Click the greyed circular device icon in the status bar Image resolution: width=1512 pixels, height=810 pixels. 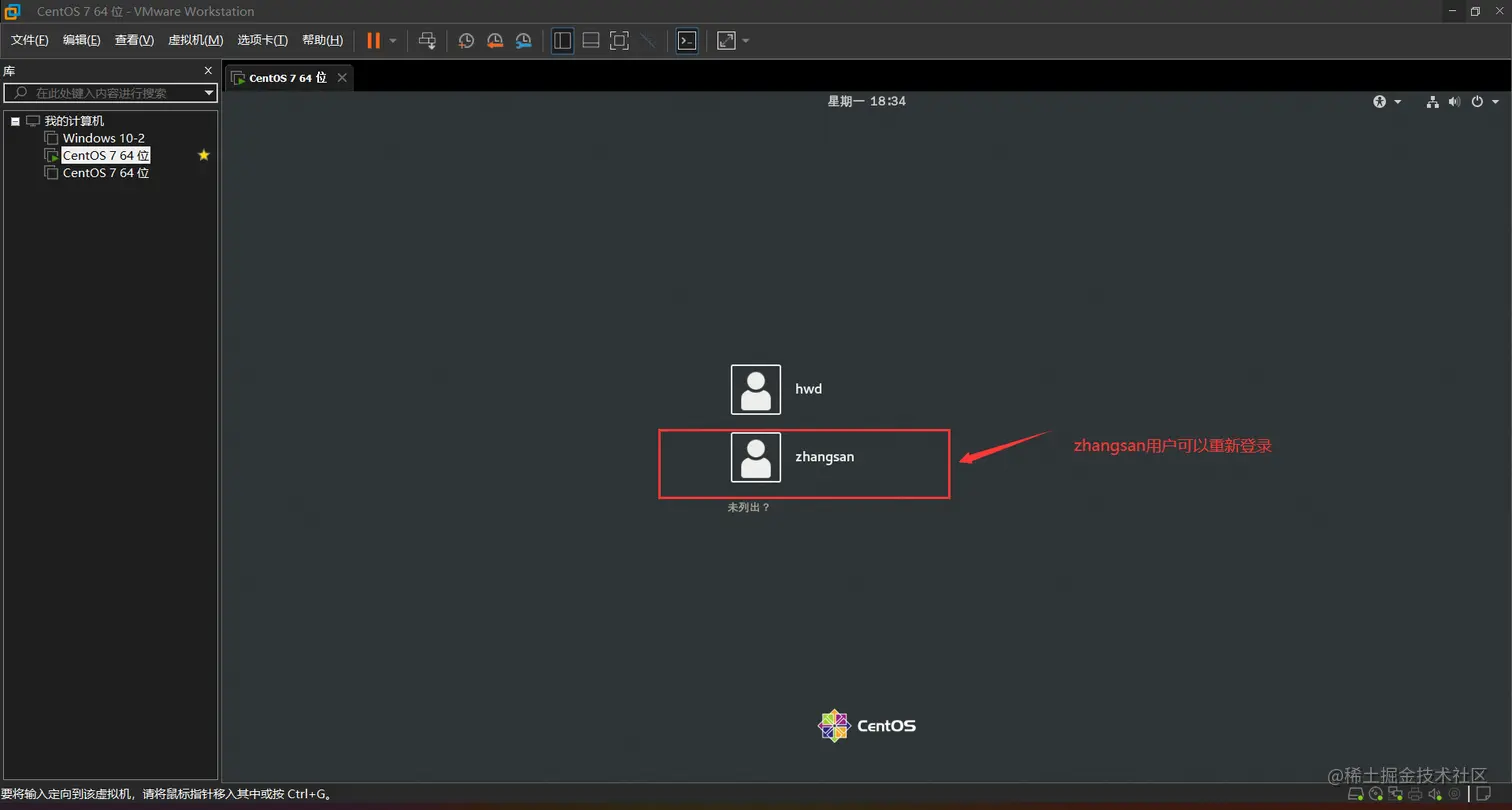[x=1454, y=795]
